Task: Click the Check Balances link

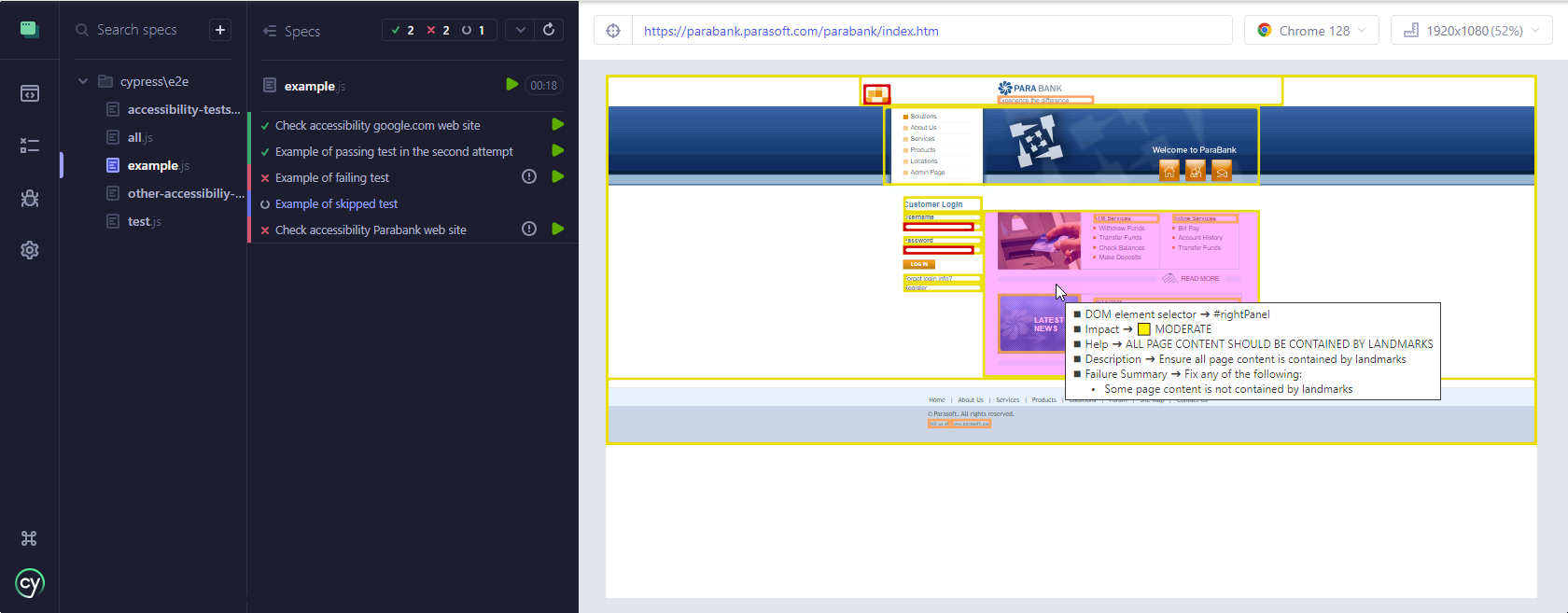Action: 1122,248
